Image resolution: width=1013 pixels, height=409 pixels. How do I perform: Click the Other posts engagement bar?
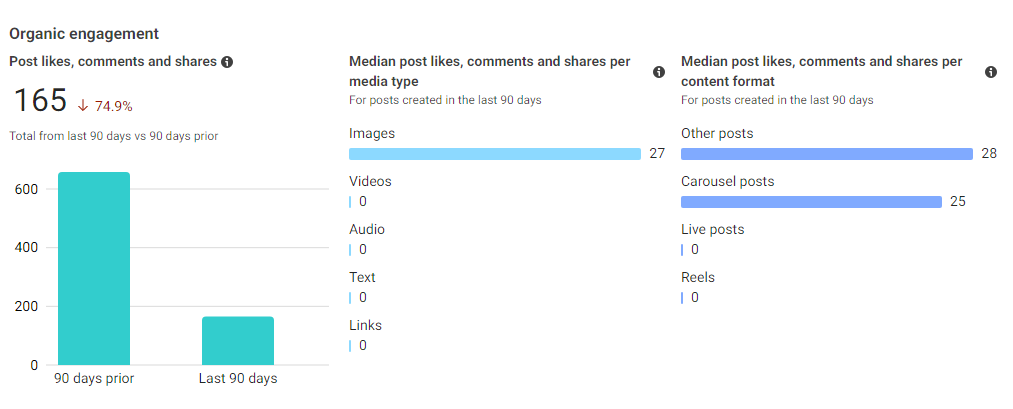pyautogui.click(x=826, y=154)
